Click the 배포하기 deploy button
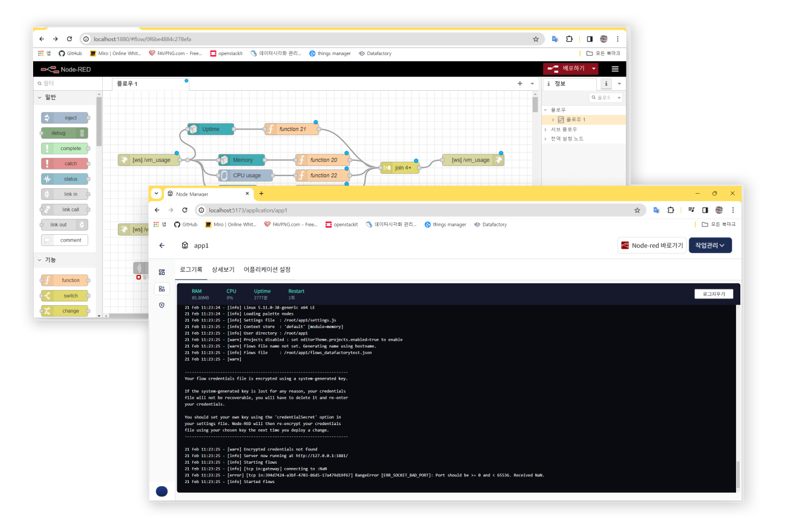 pos(567,69)
